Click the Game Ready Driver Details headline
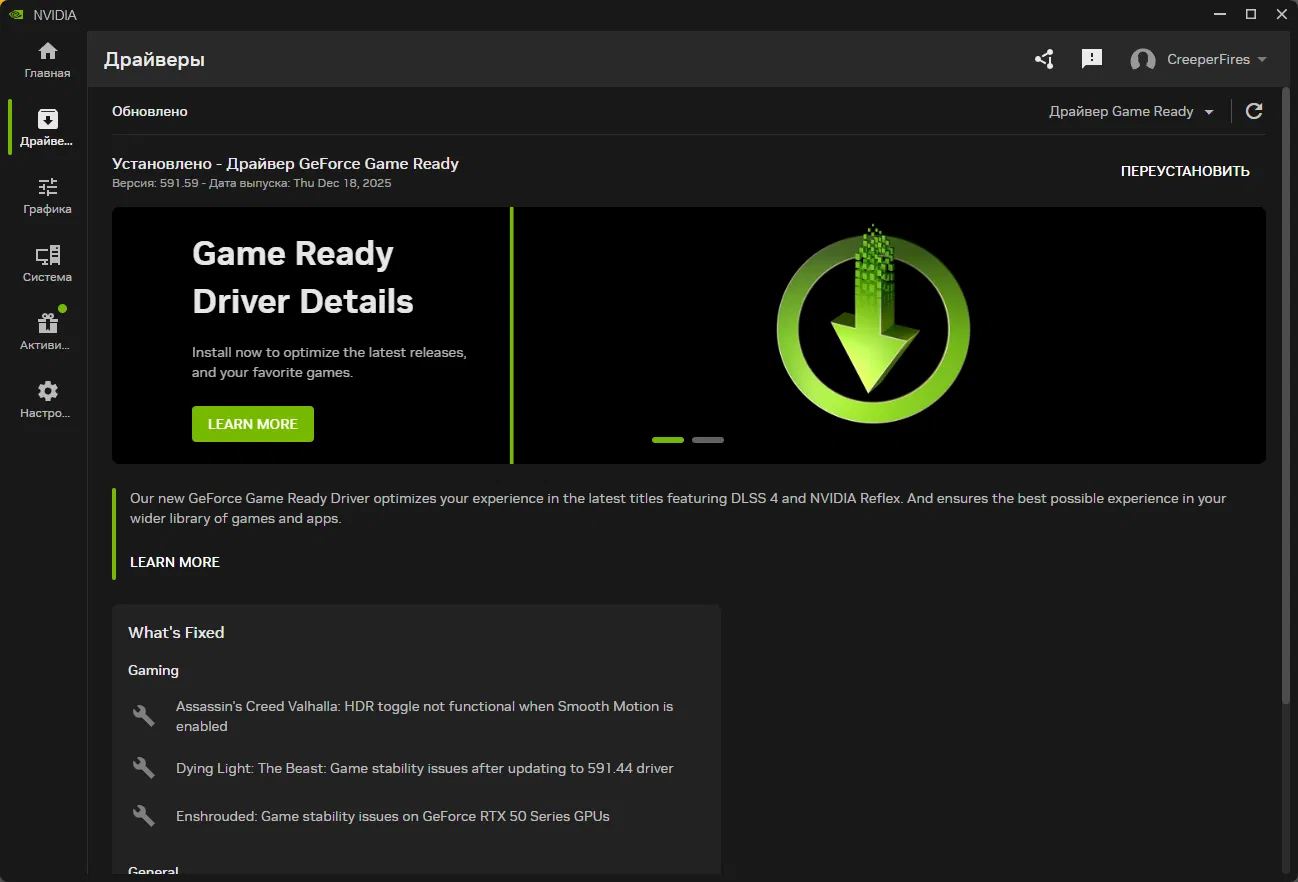 303,277
